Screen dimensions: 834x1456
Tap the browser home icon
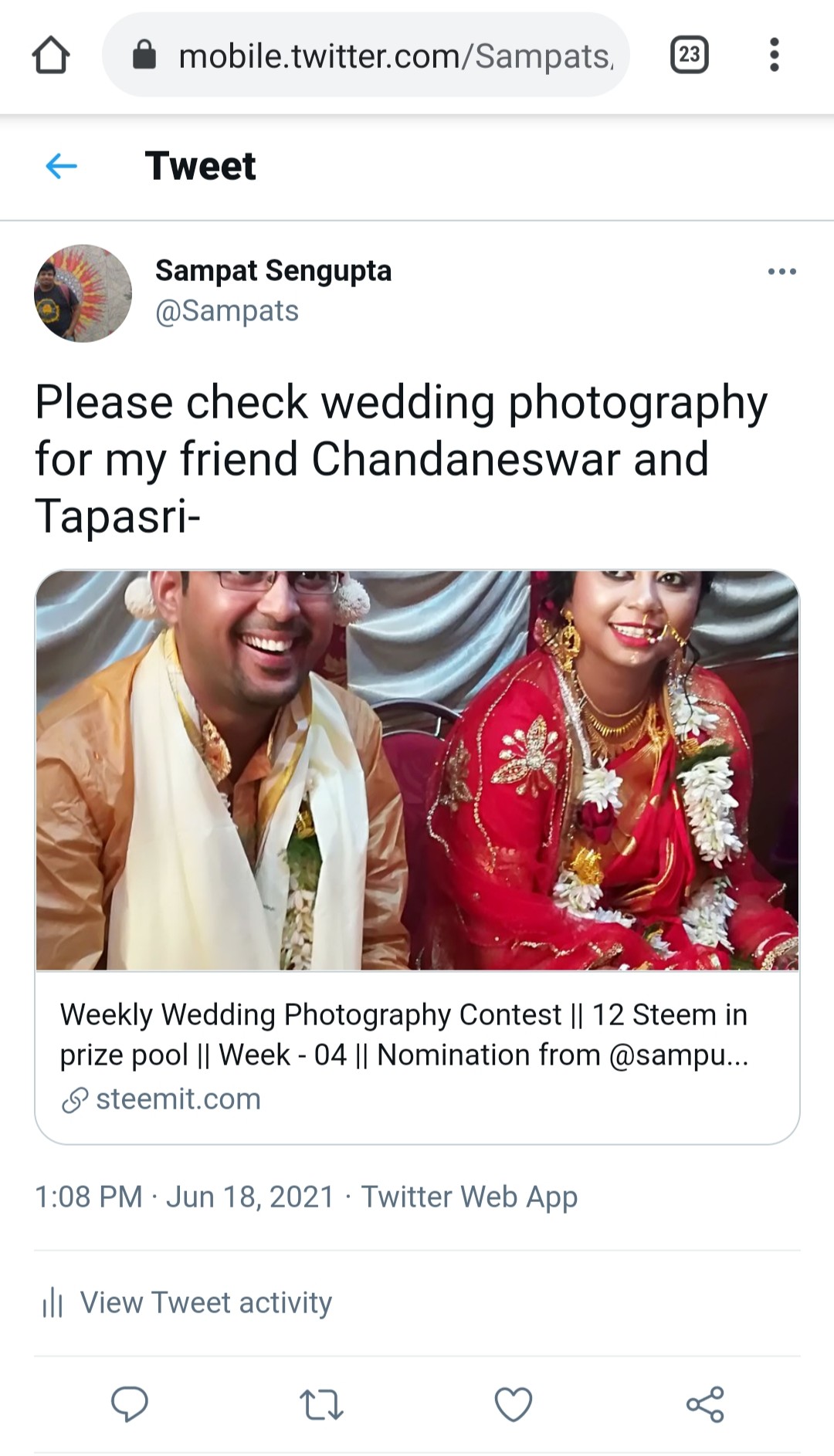[x=51, y=56]
